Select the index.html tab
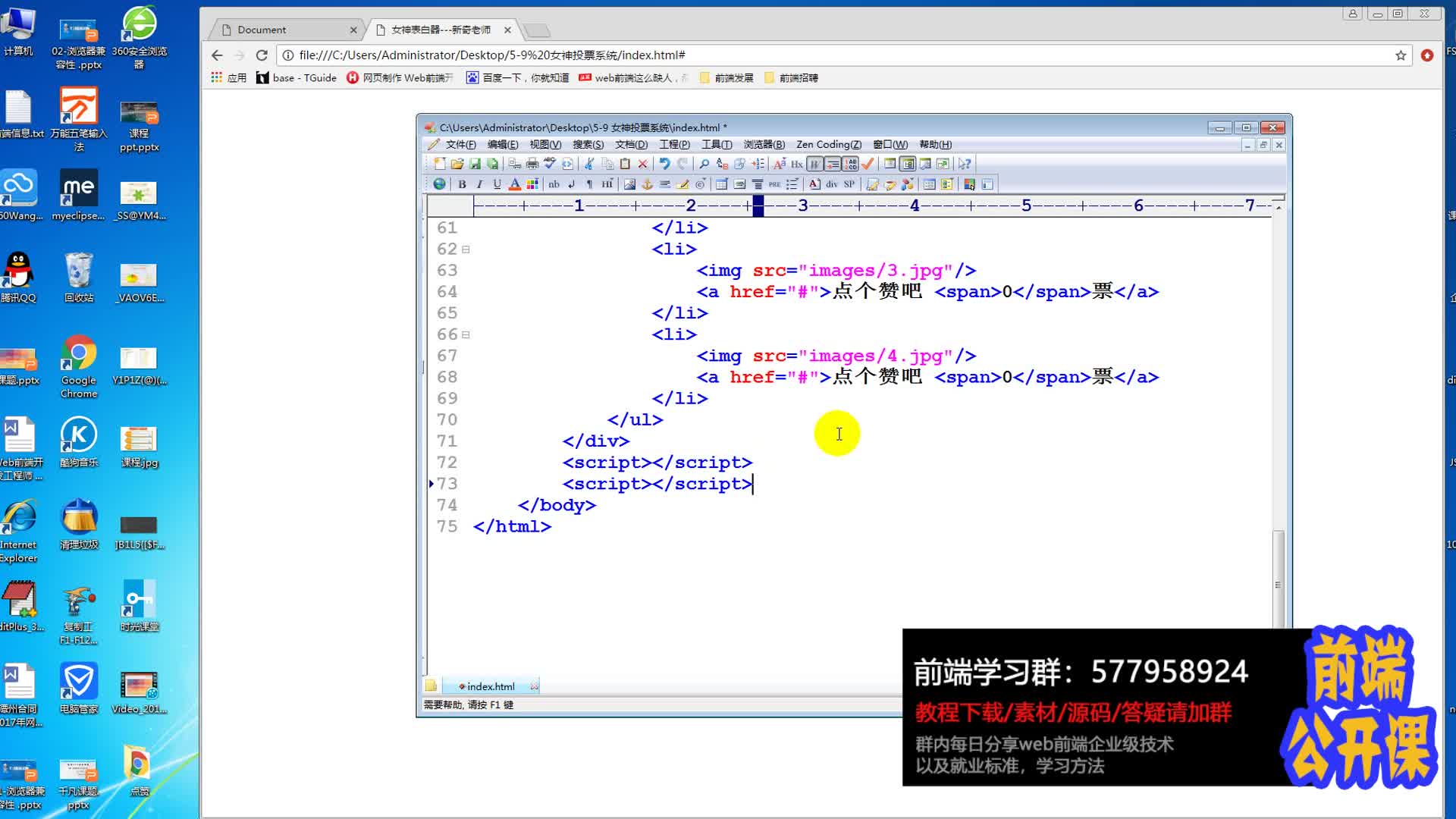The width and height of the screenshot is (1456, 819). [x=490, y=686]
